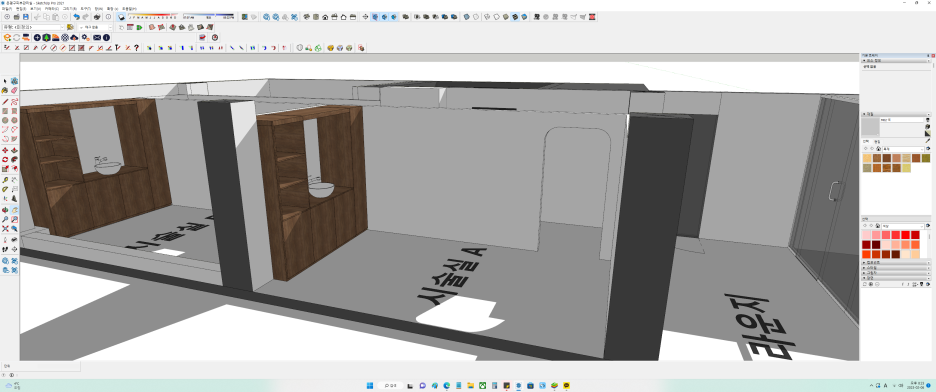Switch to Iso view
The image size is (936, 392).
pyautogui.click(x=306, y=17)
